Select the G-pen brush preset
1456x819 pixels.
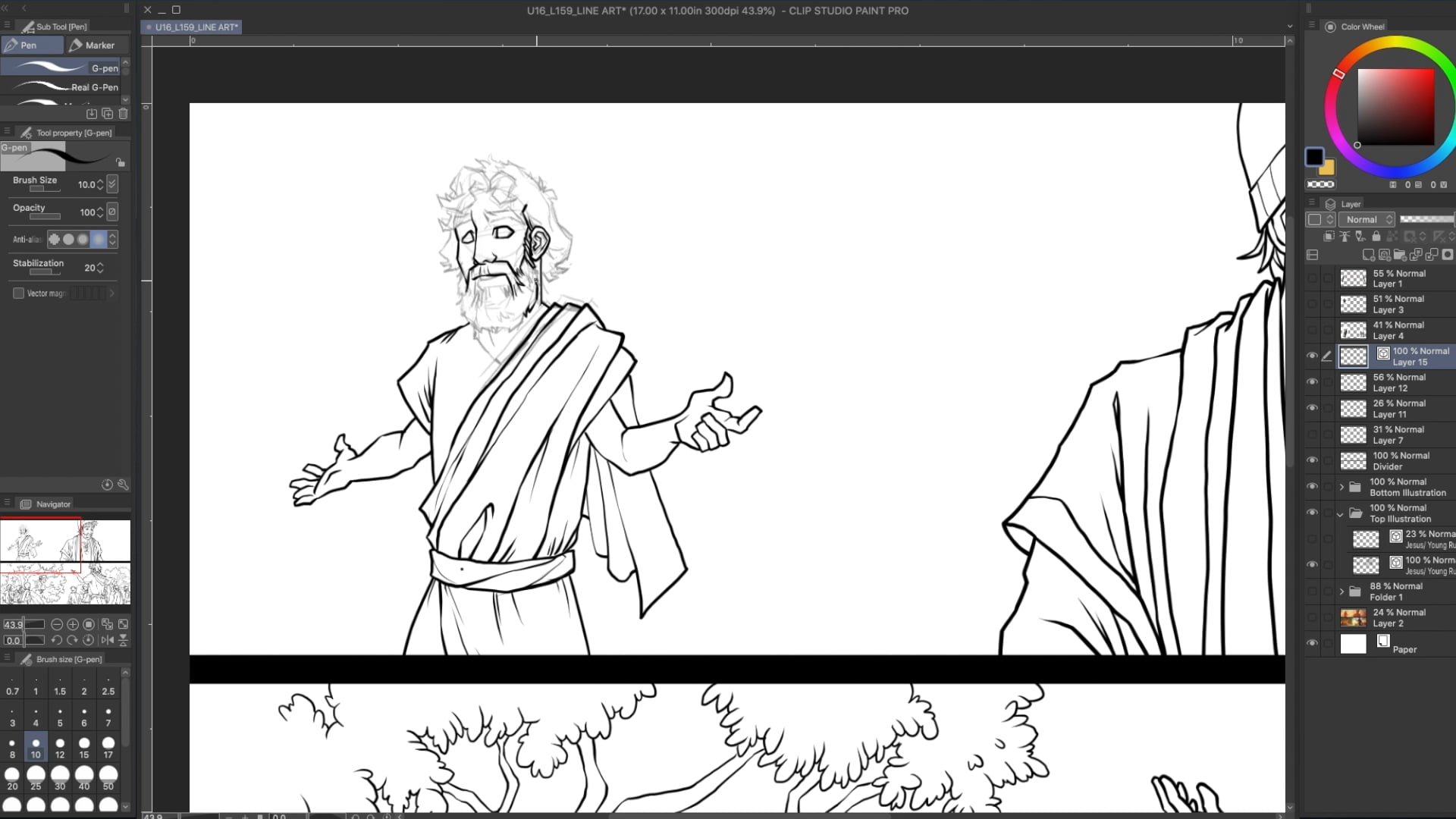pos(64,67)
